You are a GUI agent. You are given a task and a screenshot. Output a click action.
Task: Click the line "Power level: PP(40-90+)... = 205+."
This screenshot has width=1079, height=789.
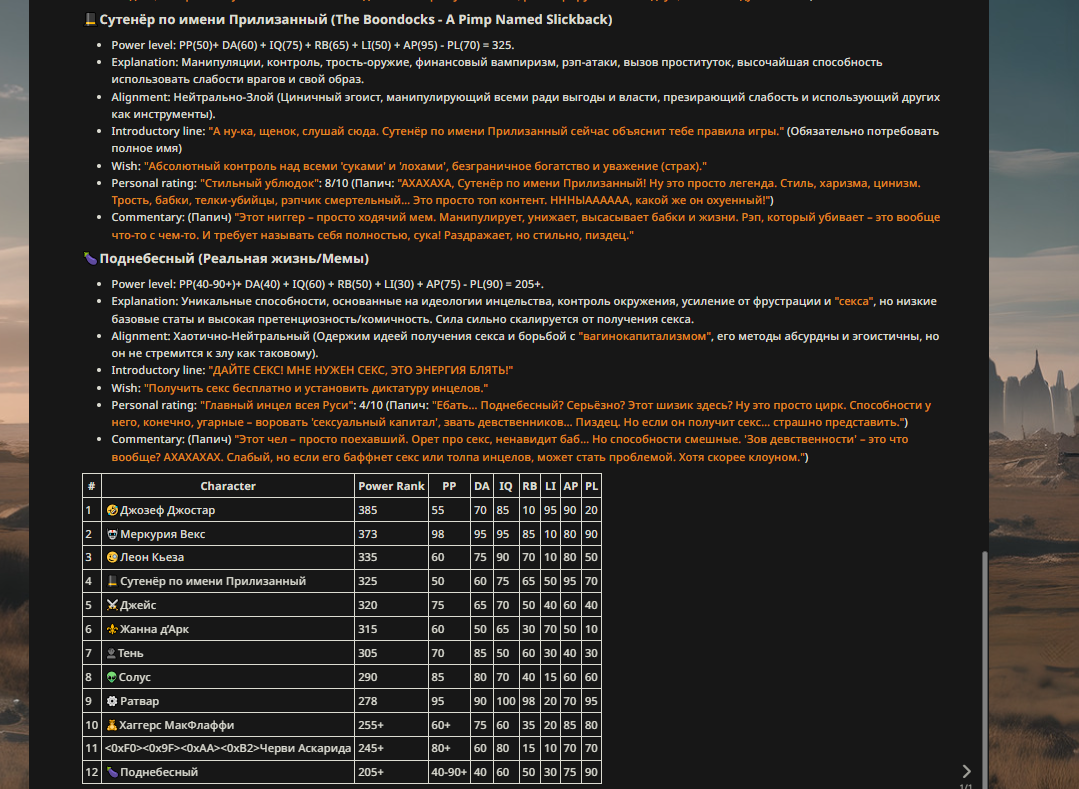click(x=328, y=284)
